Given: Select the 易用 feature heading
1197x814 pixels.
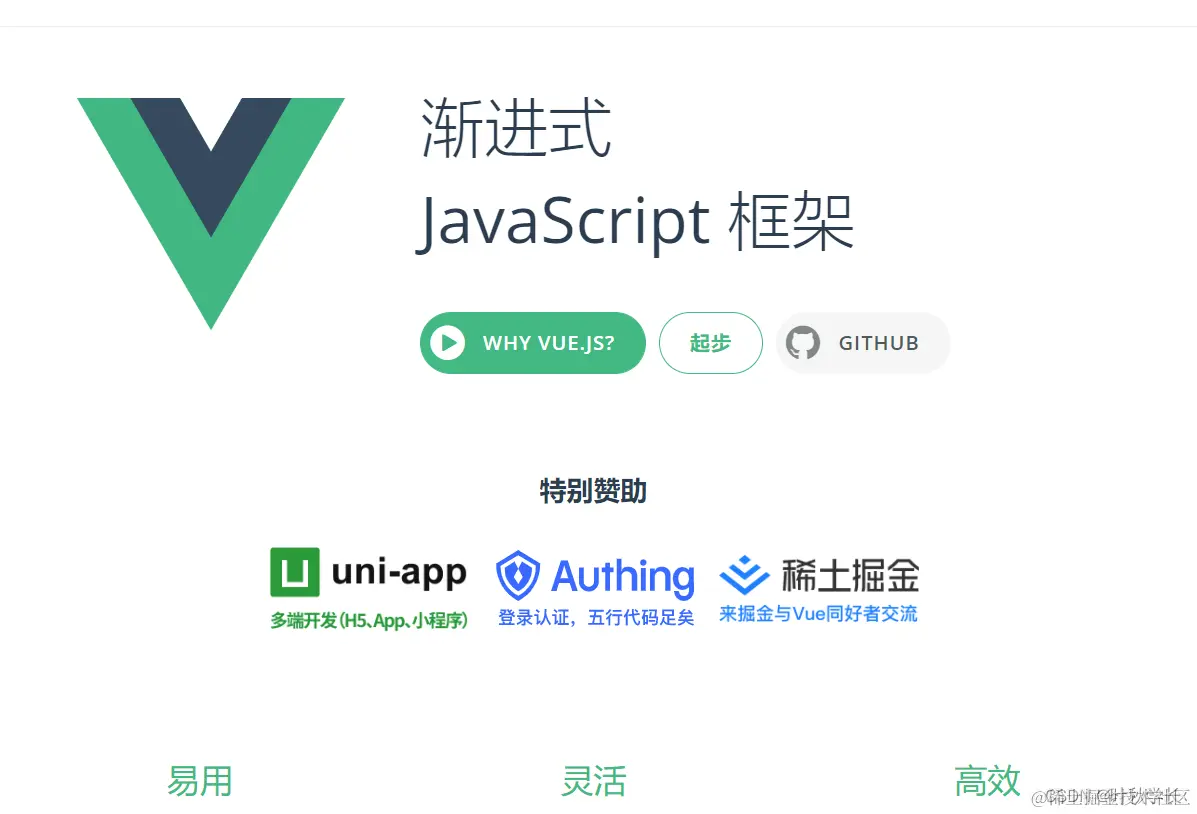Looking at the screenshot, I should point(199,781).
